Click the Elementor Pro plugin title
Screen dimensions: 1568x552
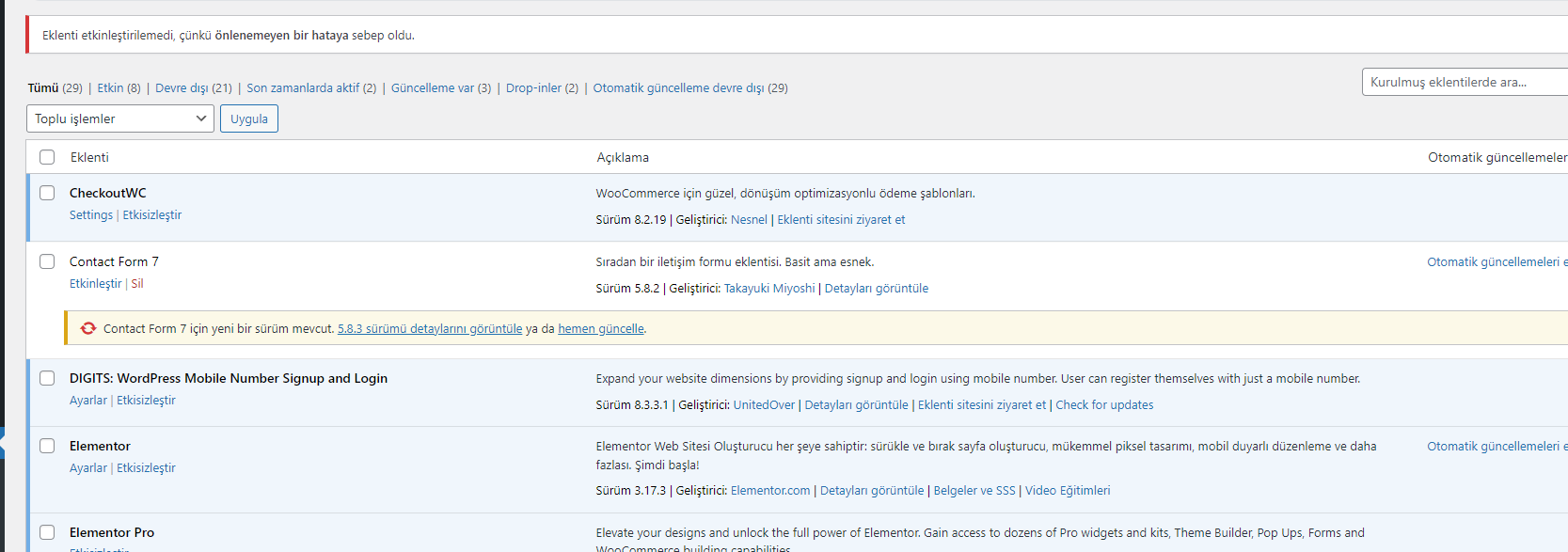(x=112, y=532)
